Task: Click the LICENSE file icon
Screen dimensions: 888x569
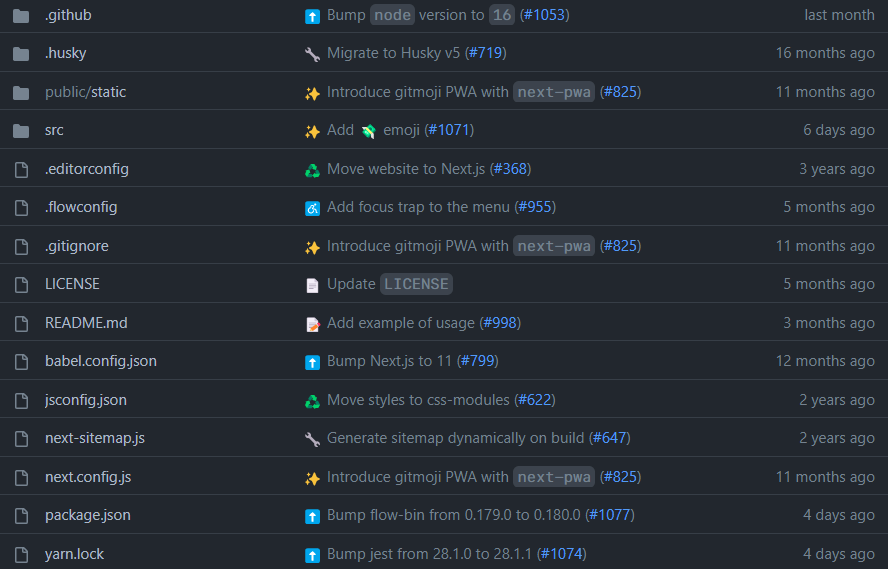Action: [21, 285]
